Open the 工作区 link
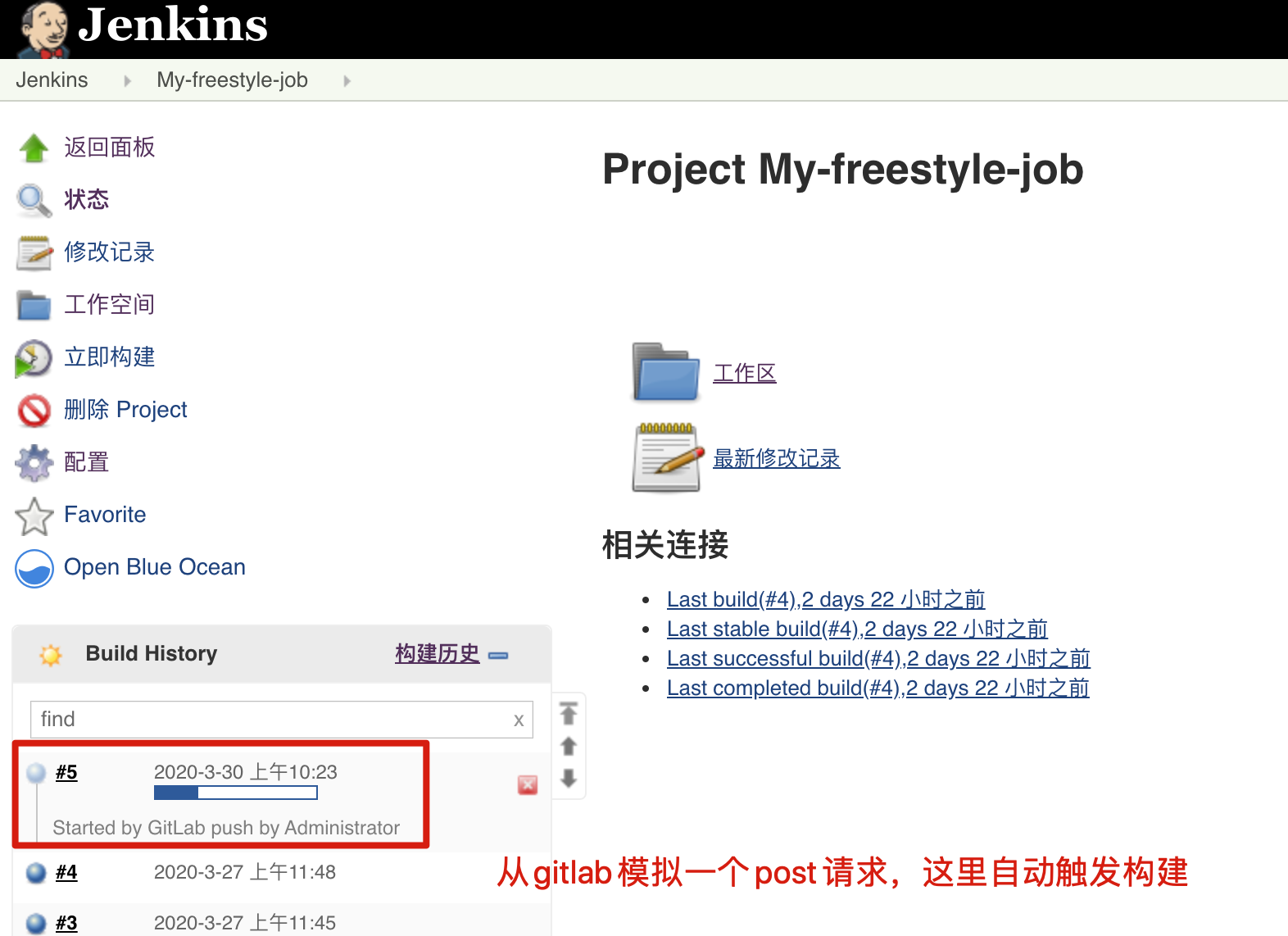The image size is (1288, 936). click(x=745, y=374)
